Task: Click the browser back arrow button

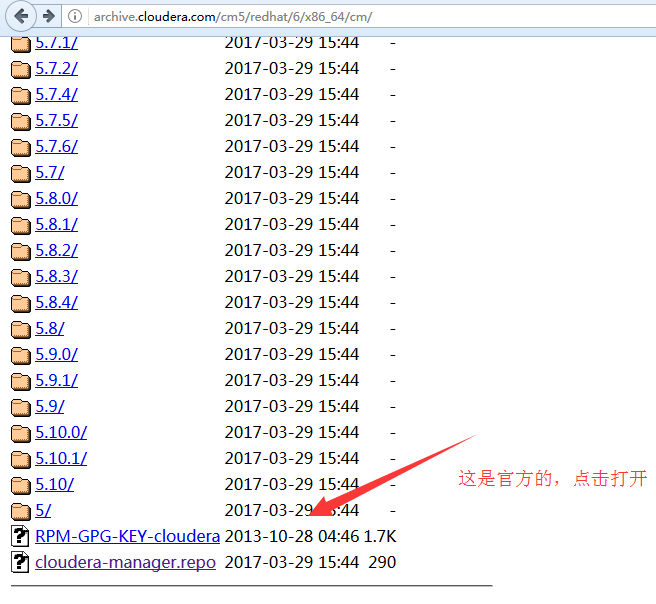Action: [21, 16]
